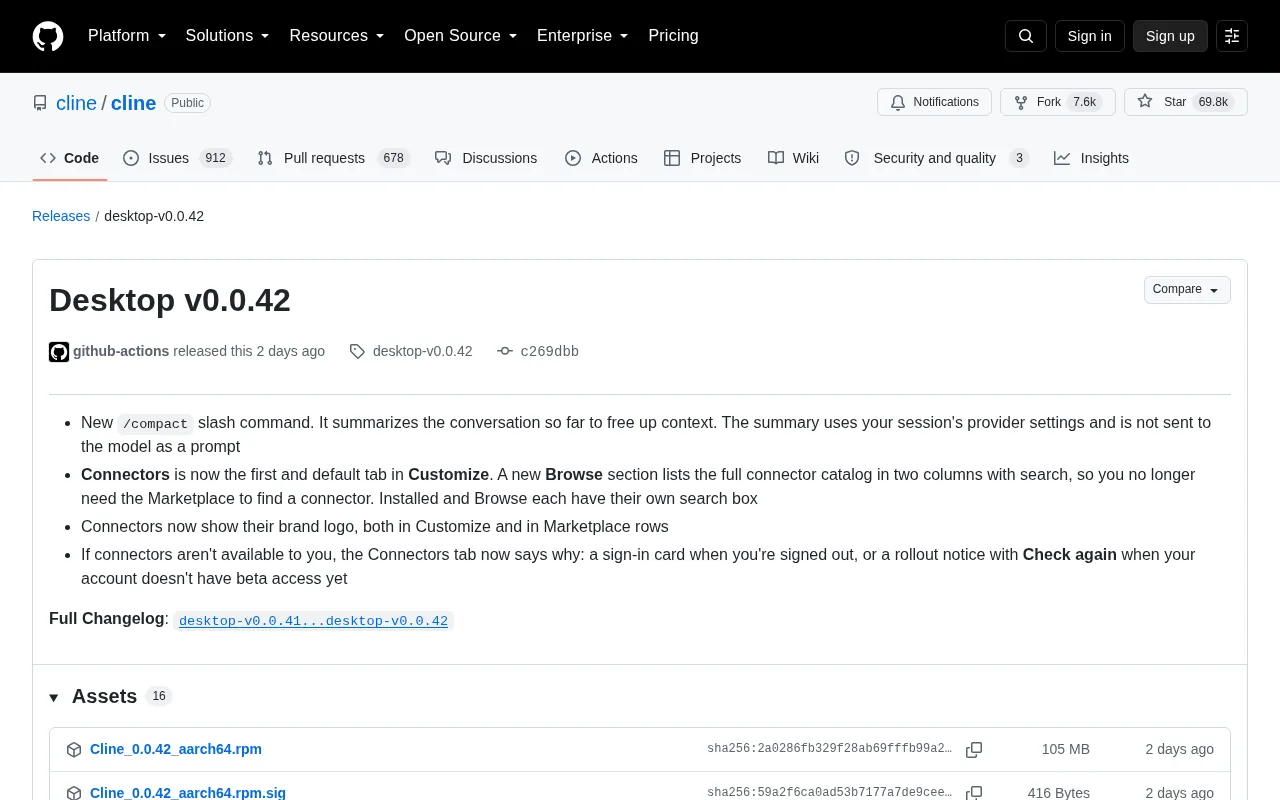Open the Discussions tab
The height and width of the screenshot is (800, 1280).
[486, 158]
